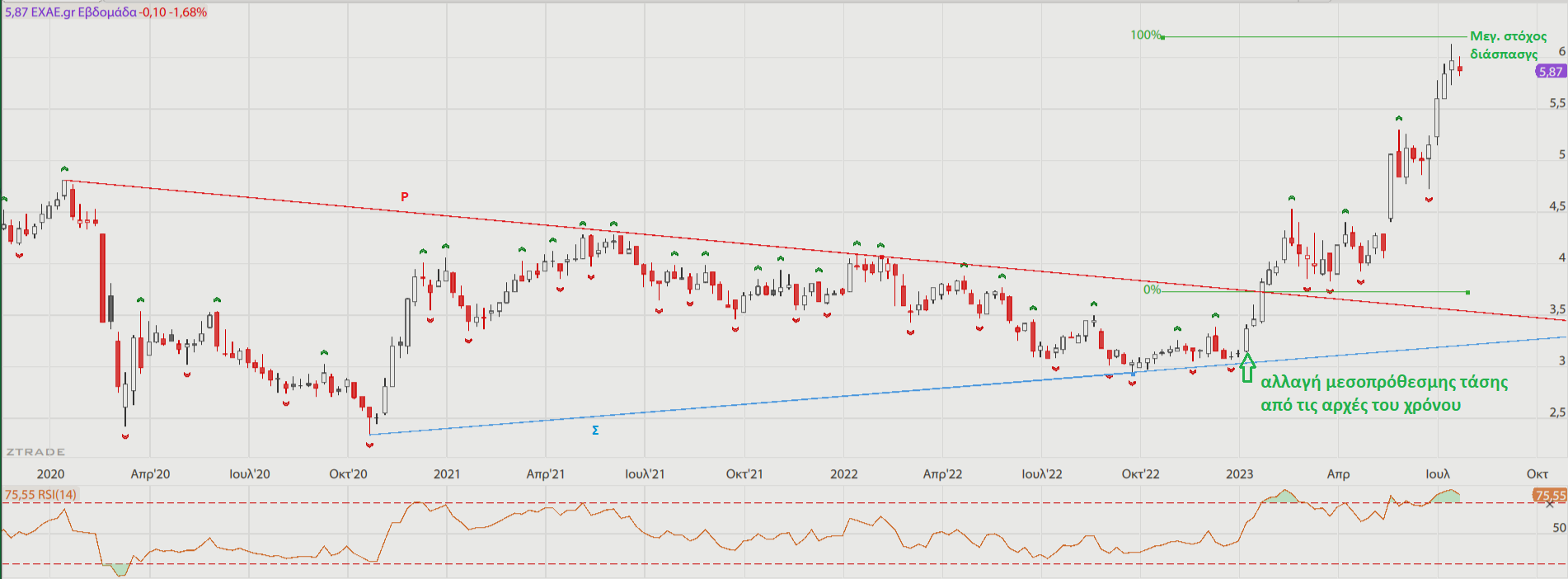This screenshot has height=579, width=1568.
Task: Click the Οκτ time label without a year
Action: click(x=1537, y=474)
